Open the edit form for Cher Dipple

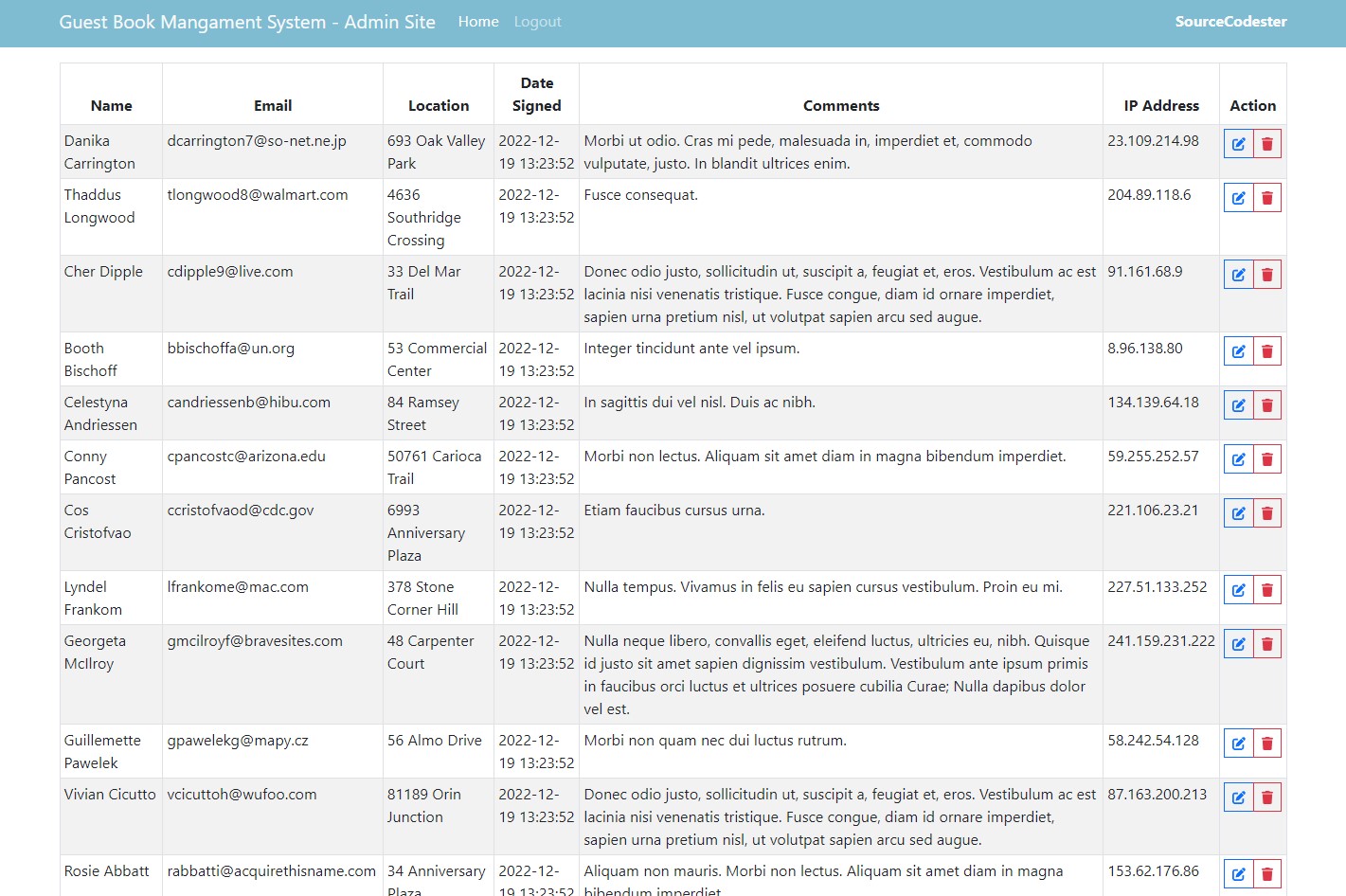1238,274
